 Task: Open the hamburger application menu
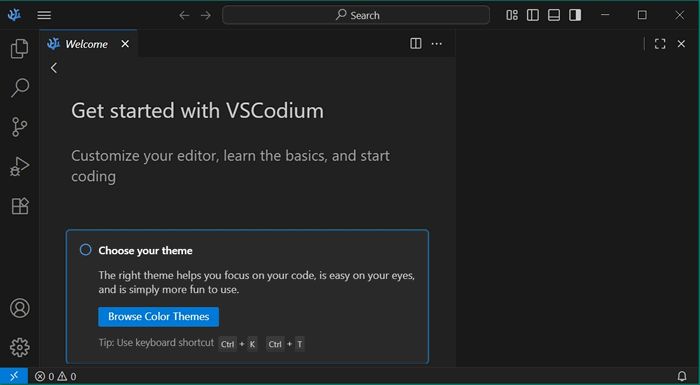[44, 15]
